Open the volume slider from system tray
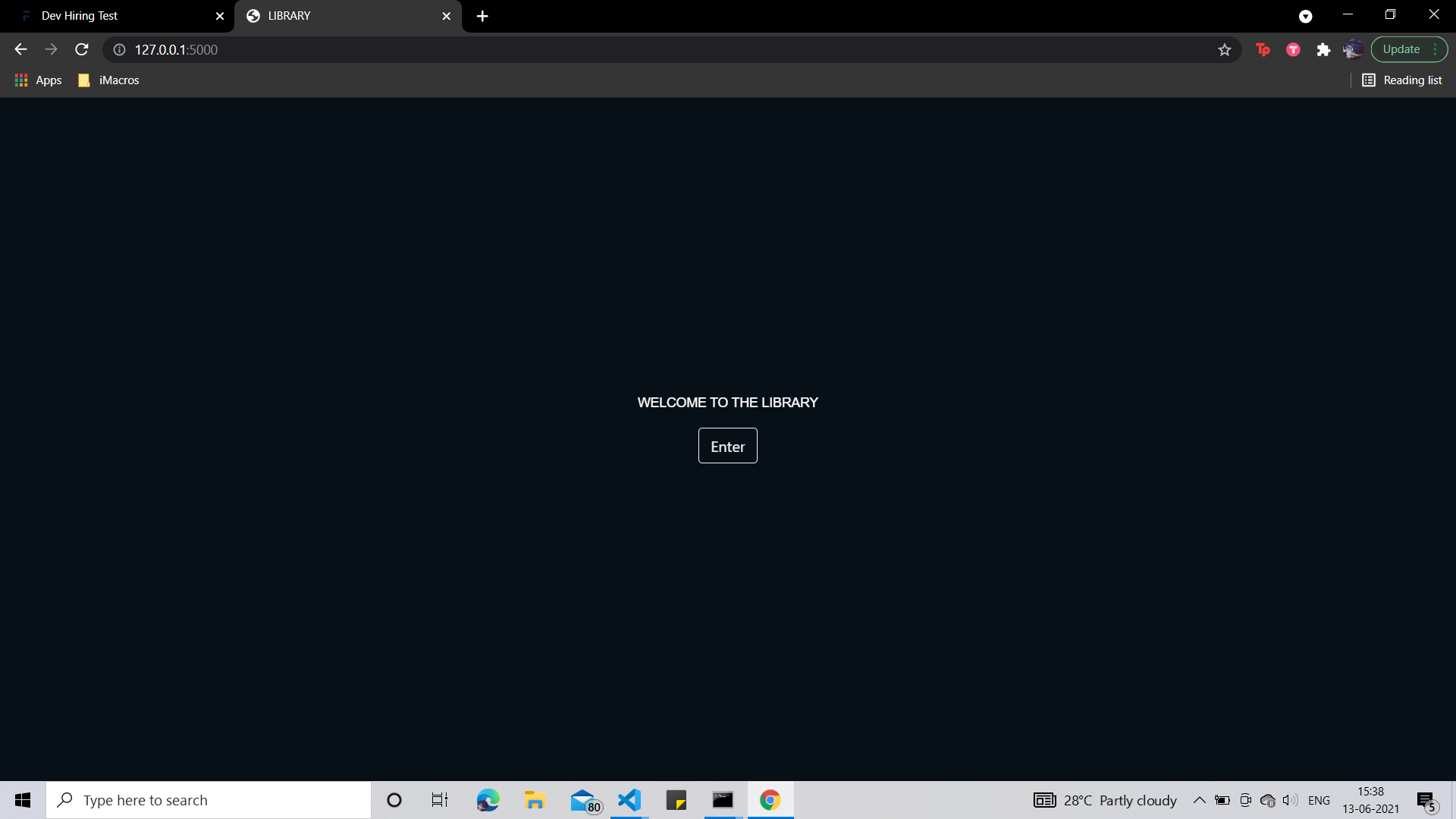The width and height of the screenshot is (1456, 819). [x=1289, y=799]
